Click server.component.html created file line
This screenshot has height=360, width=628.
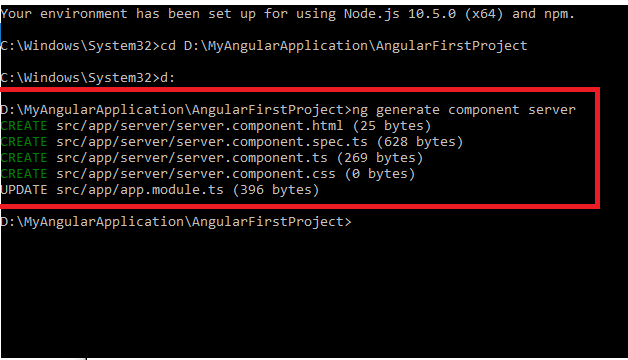215,126
